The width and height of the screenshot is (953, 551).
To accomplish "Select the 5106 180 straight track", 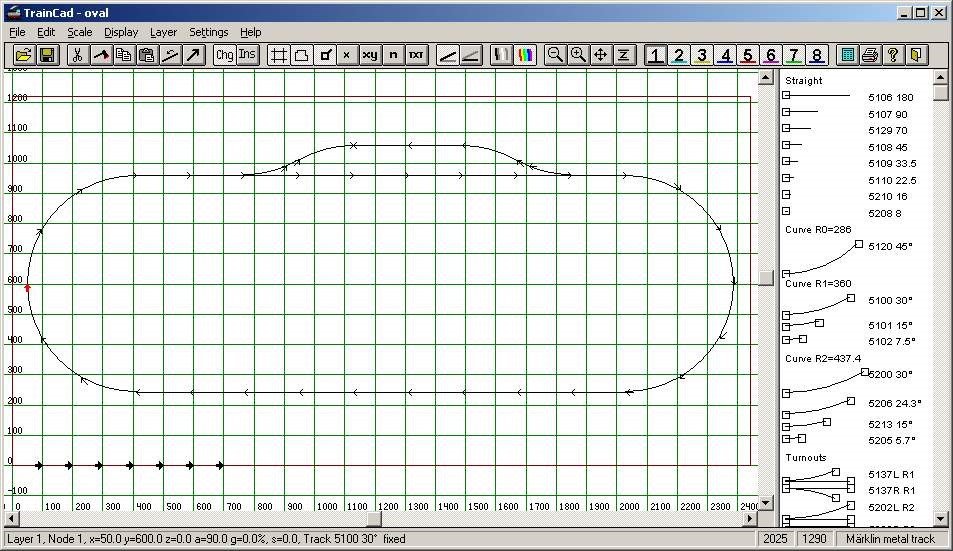I will (848, 97).
